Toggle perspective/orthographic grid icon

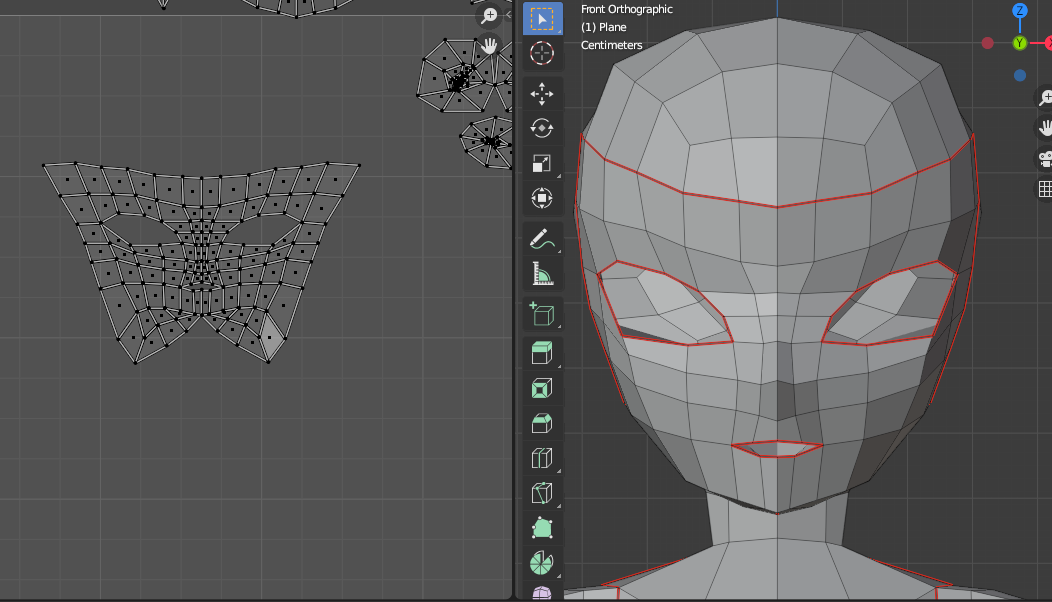[x=1045, y=189]
